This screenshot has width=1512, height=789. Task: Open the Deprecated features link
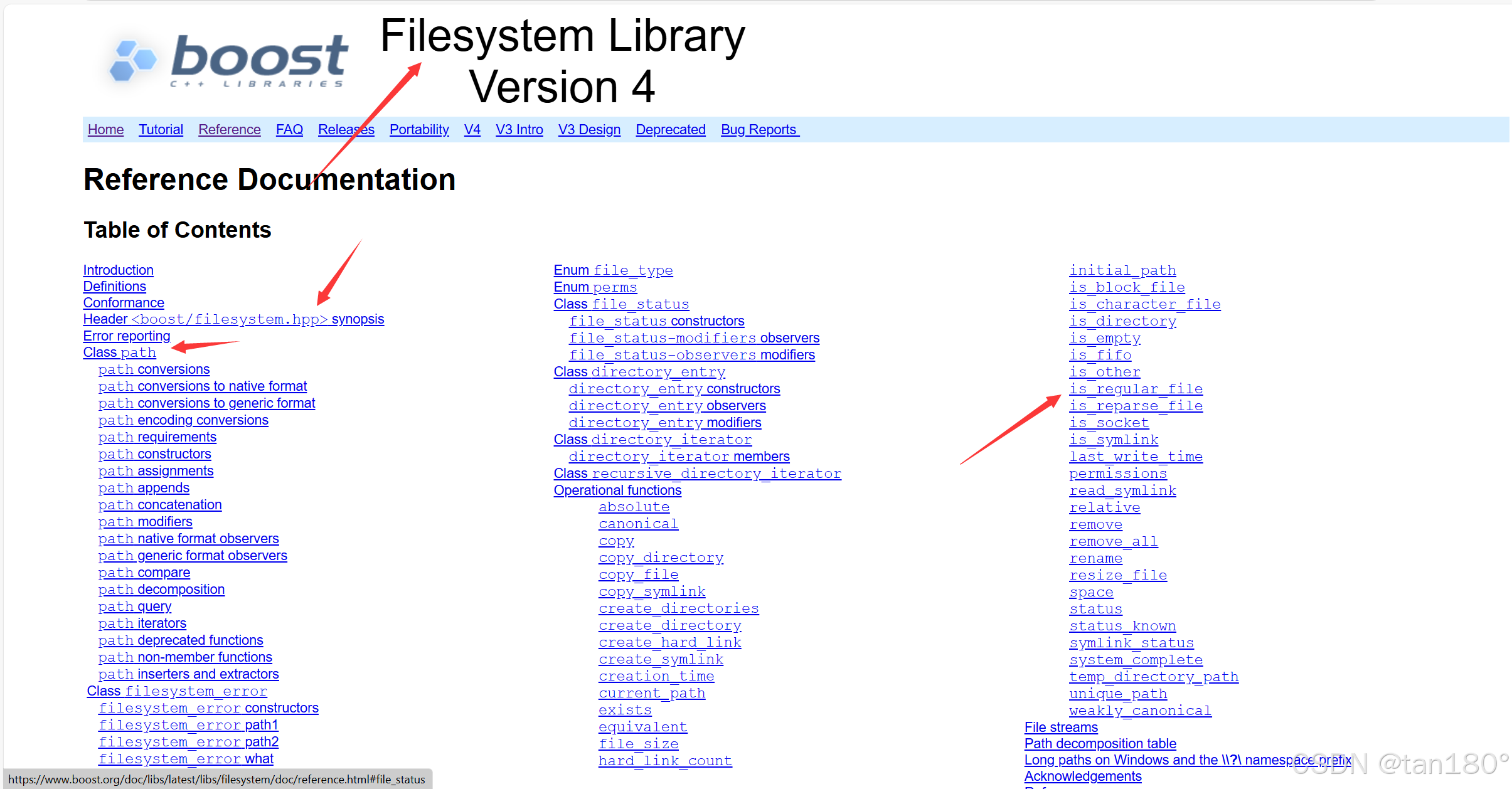[671, 130]
